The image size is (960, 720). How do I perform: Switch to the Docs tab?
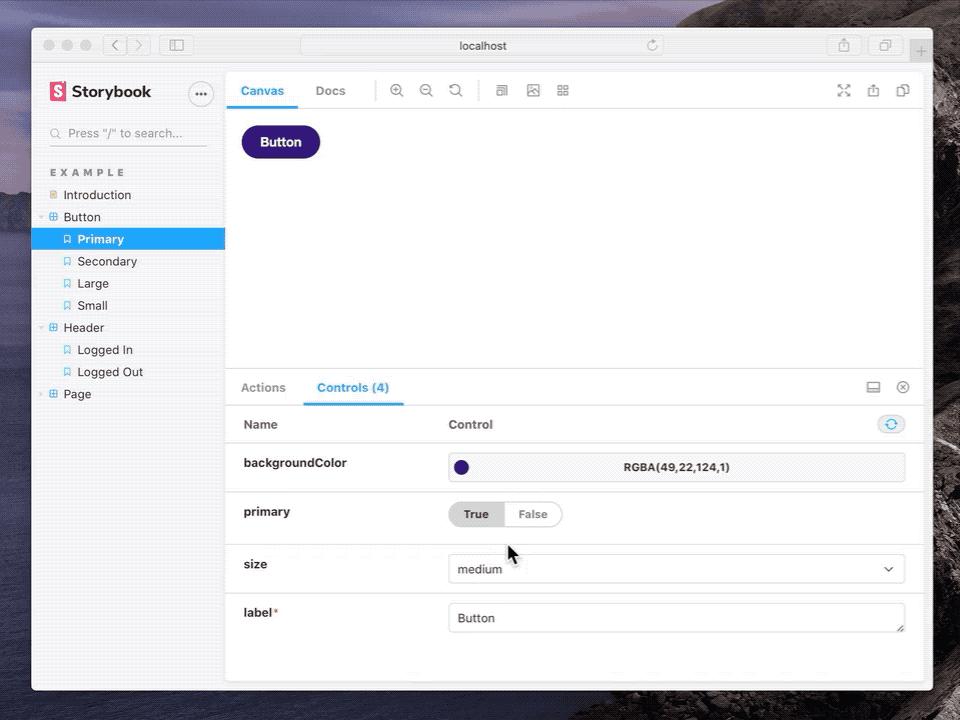point(330,90)
